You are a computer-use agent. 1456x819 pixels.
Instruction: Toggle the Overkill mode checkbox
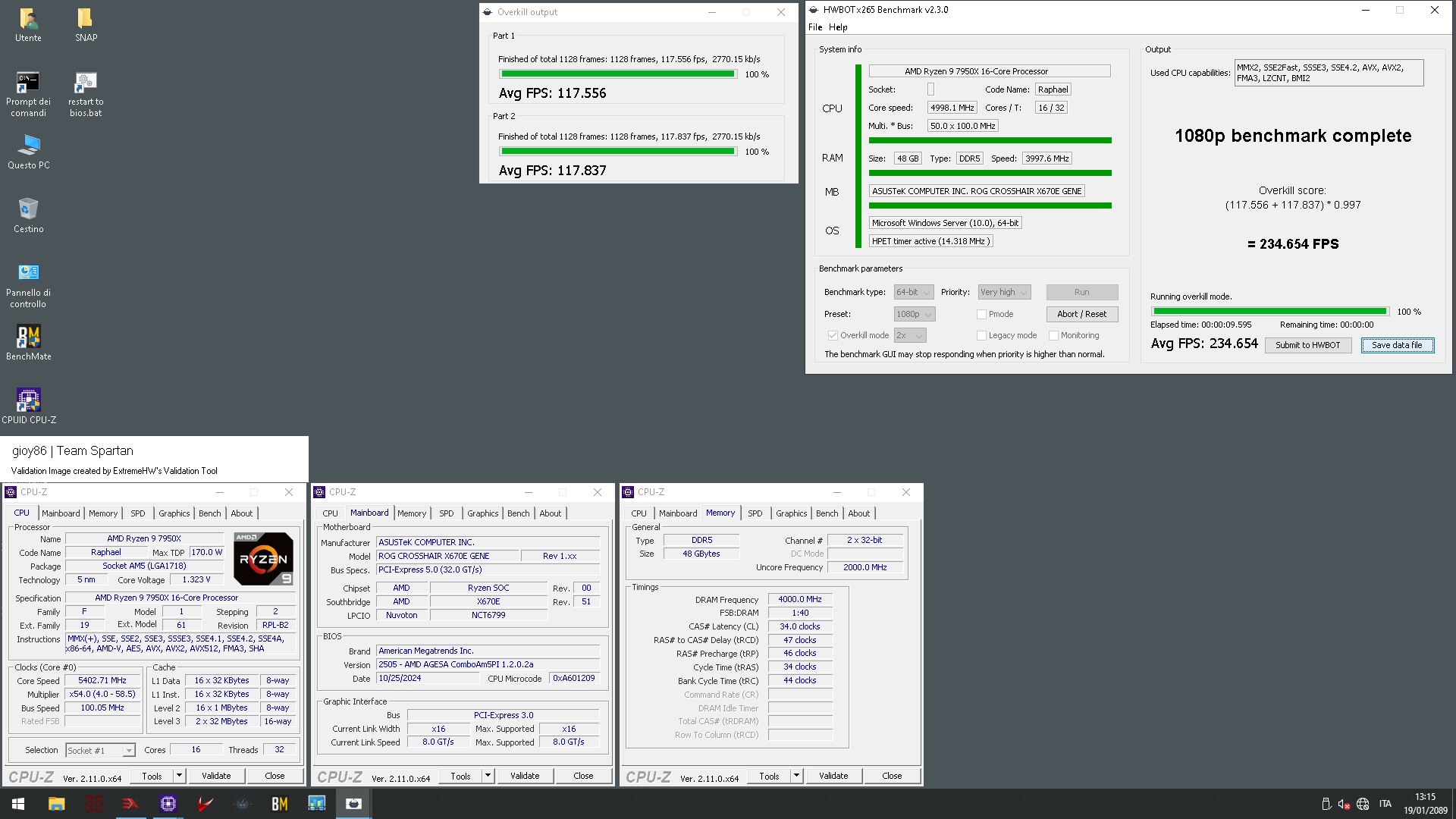pos(833,335)
